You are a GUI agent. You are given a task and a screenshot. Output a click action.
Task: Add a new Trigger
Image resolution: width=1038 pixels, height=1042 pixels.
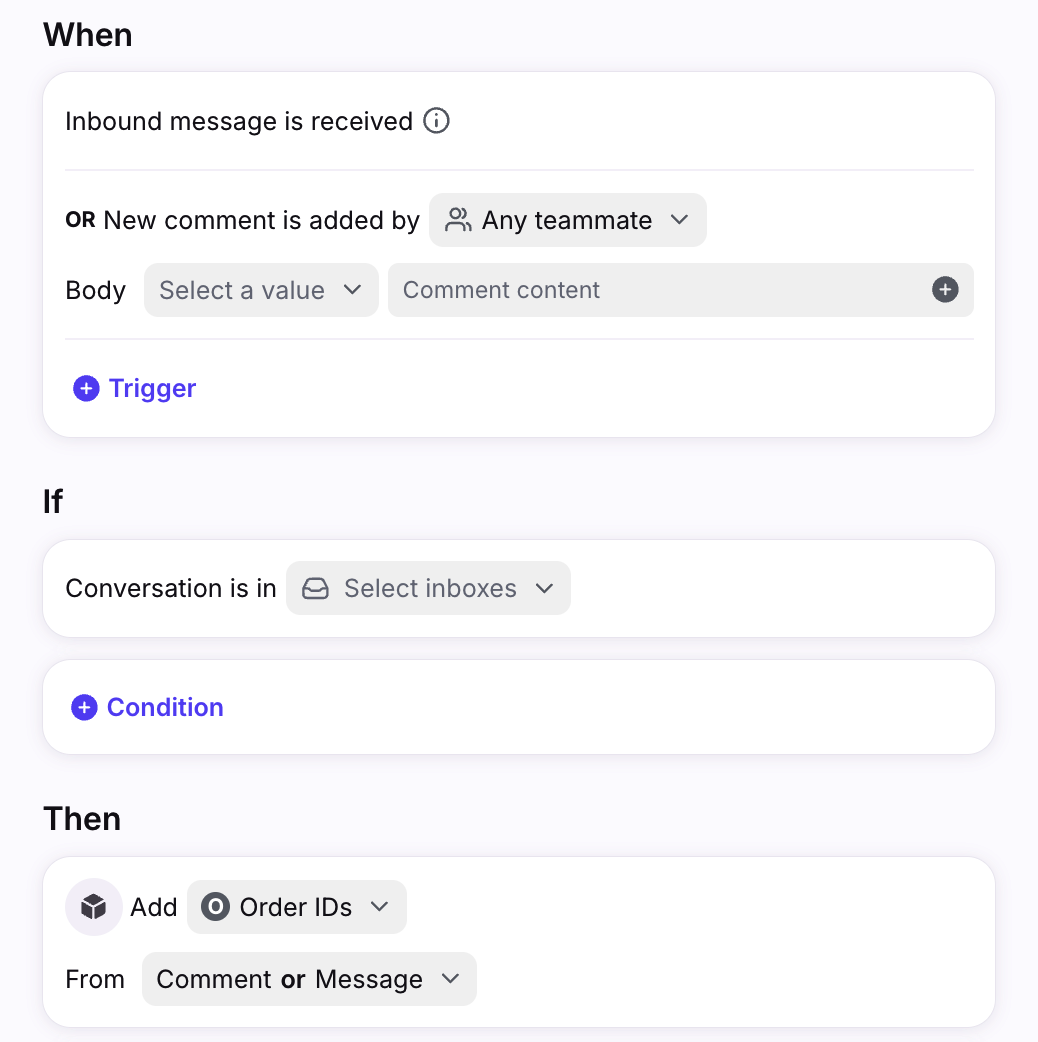click(x=152, y=389)
